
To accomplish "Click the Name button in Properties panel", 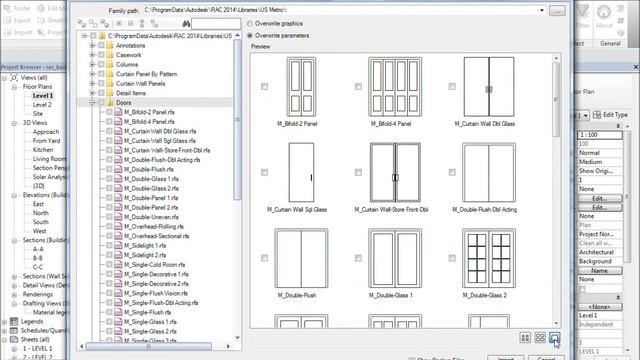I will 600,271.
